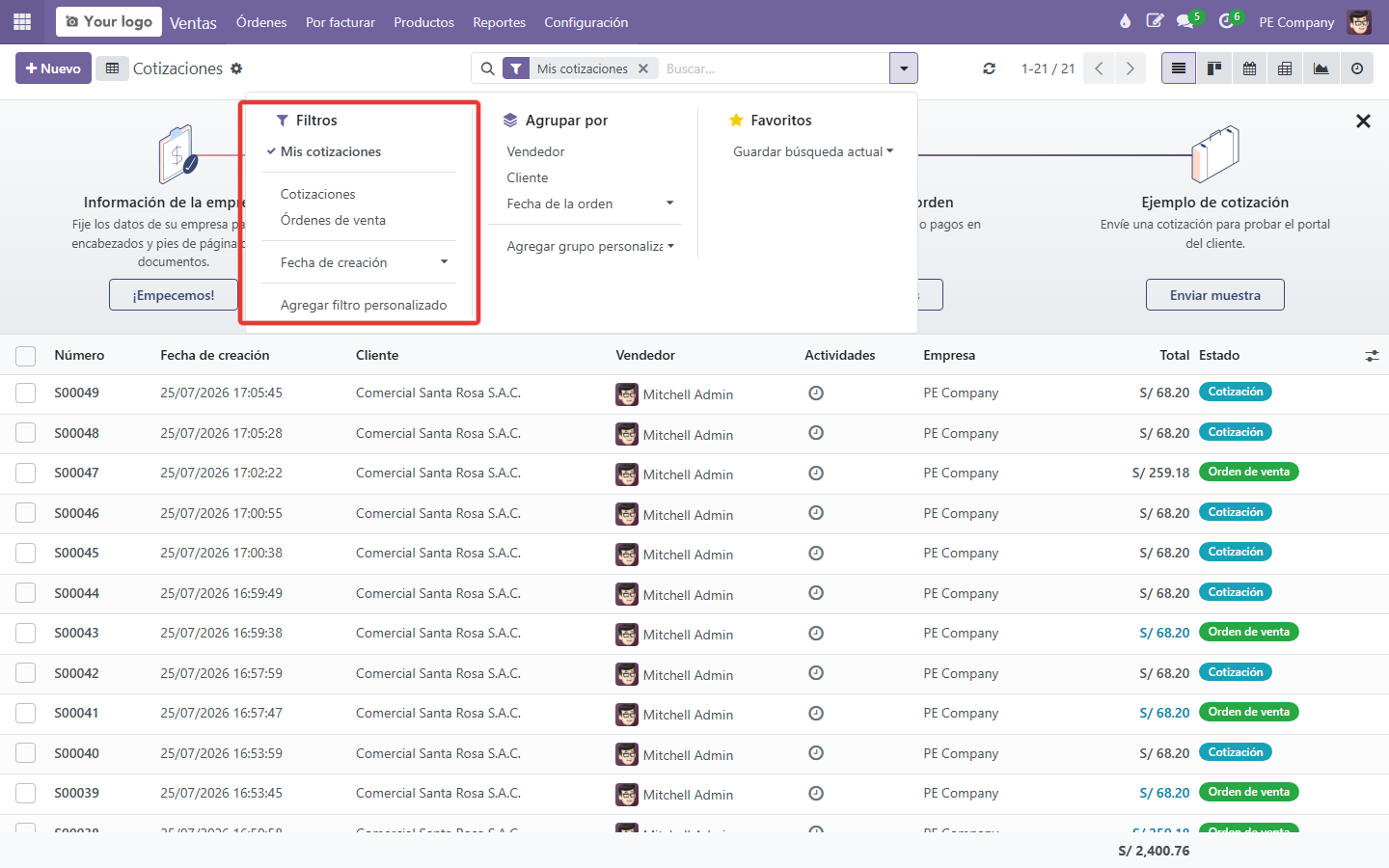Click the Enviar muestra button
The width and height of the screenshot is (1389, 868).
point(1214,295)
